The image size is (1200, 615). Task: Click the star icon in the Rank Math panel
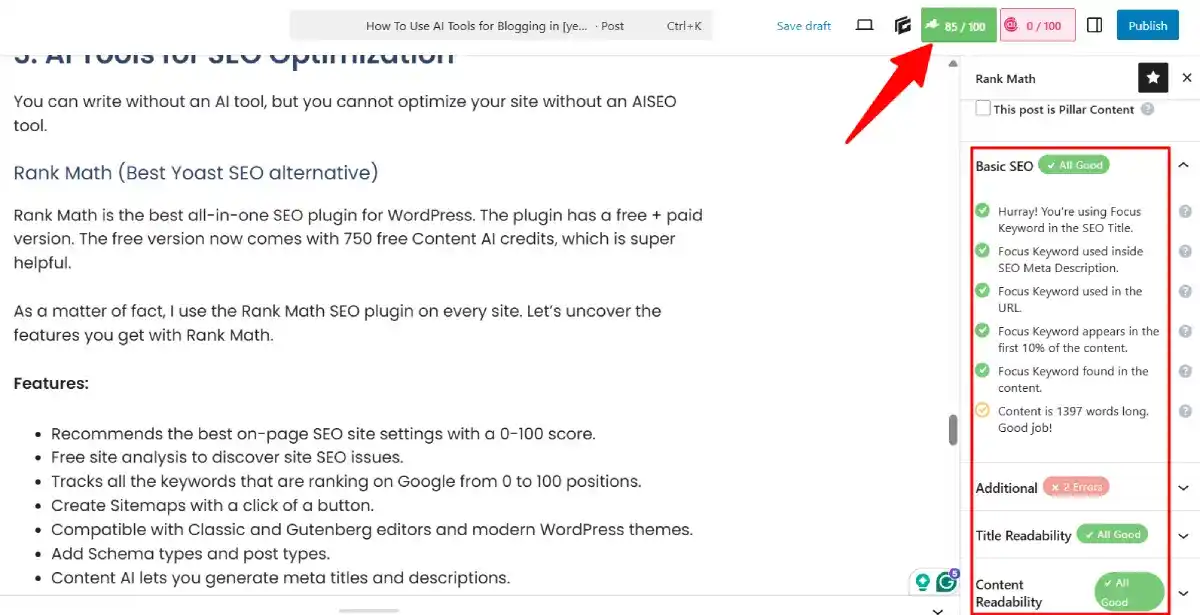pos(1153,77)
